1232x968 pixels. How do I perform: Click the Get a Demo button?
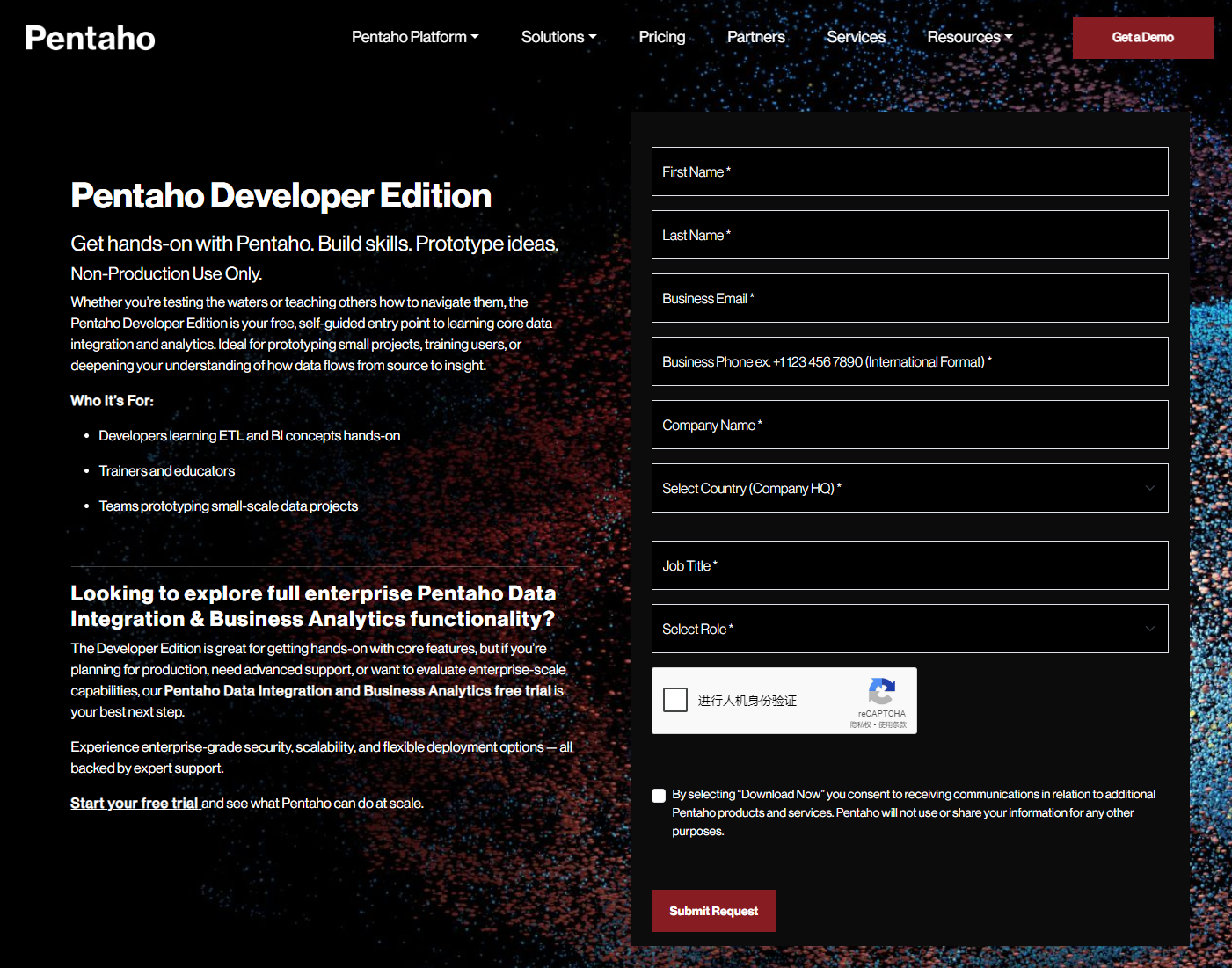pos(1143,38)
